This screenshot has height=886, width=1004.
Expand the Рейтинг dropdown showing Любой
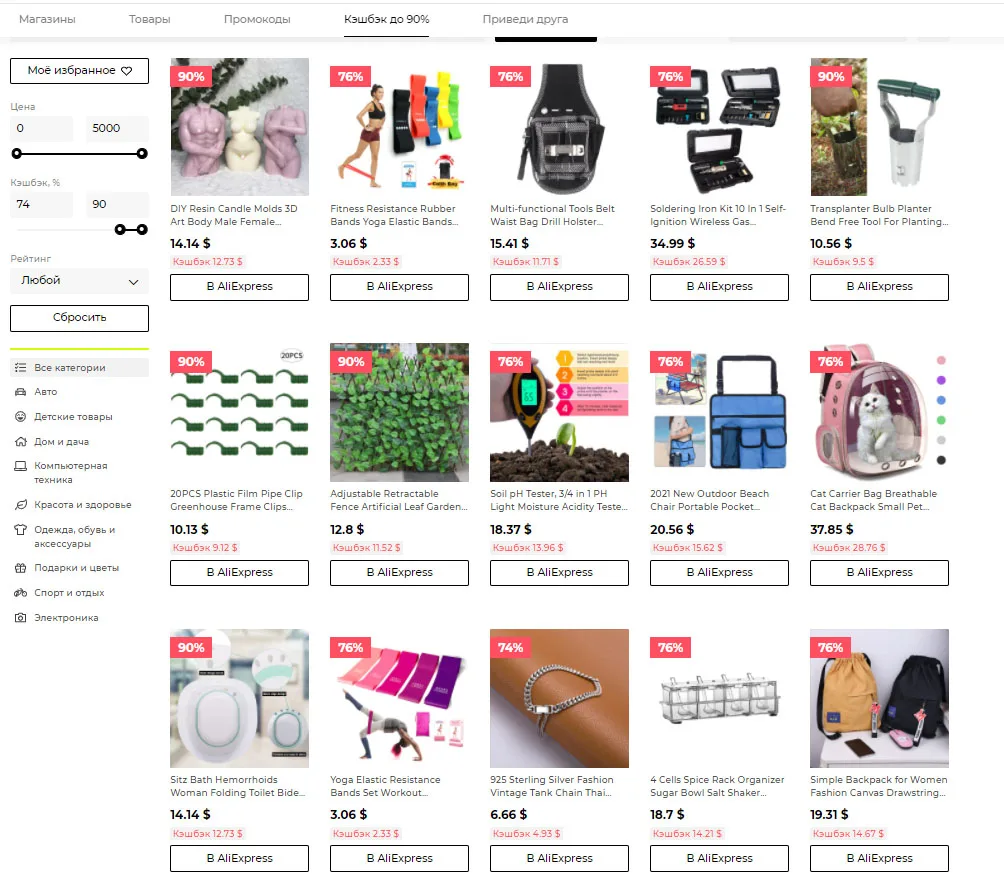coord(79,281)
